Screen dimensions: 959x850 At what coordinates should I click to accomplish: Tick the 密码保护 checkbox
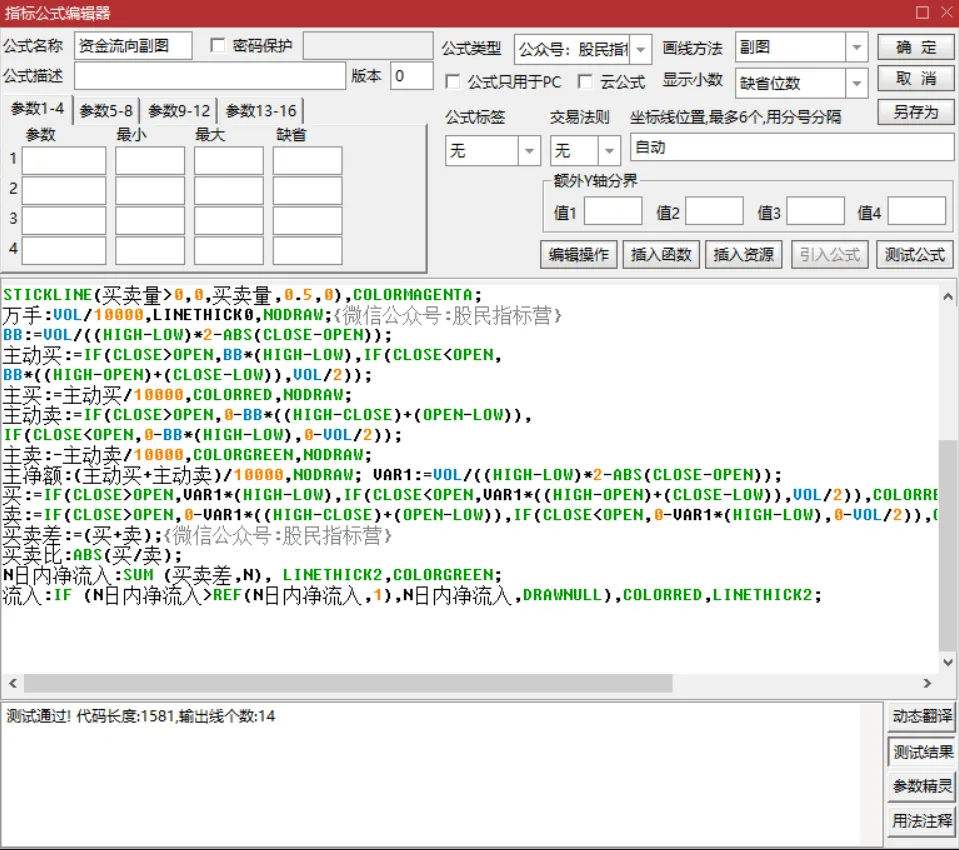(218, 45)
